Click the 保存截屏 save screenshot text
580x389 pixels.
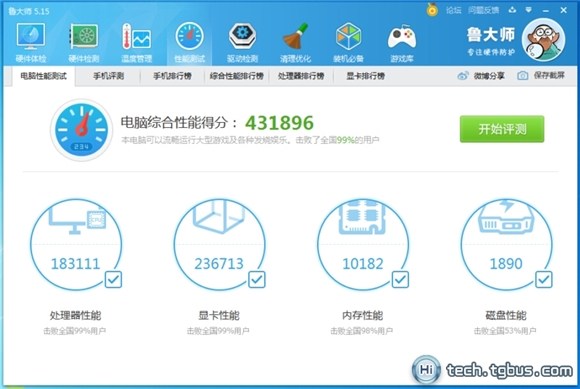pyautogui.click(x=549, y=75)
